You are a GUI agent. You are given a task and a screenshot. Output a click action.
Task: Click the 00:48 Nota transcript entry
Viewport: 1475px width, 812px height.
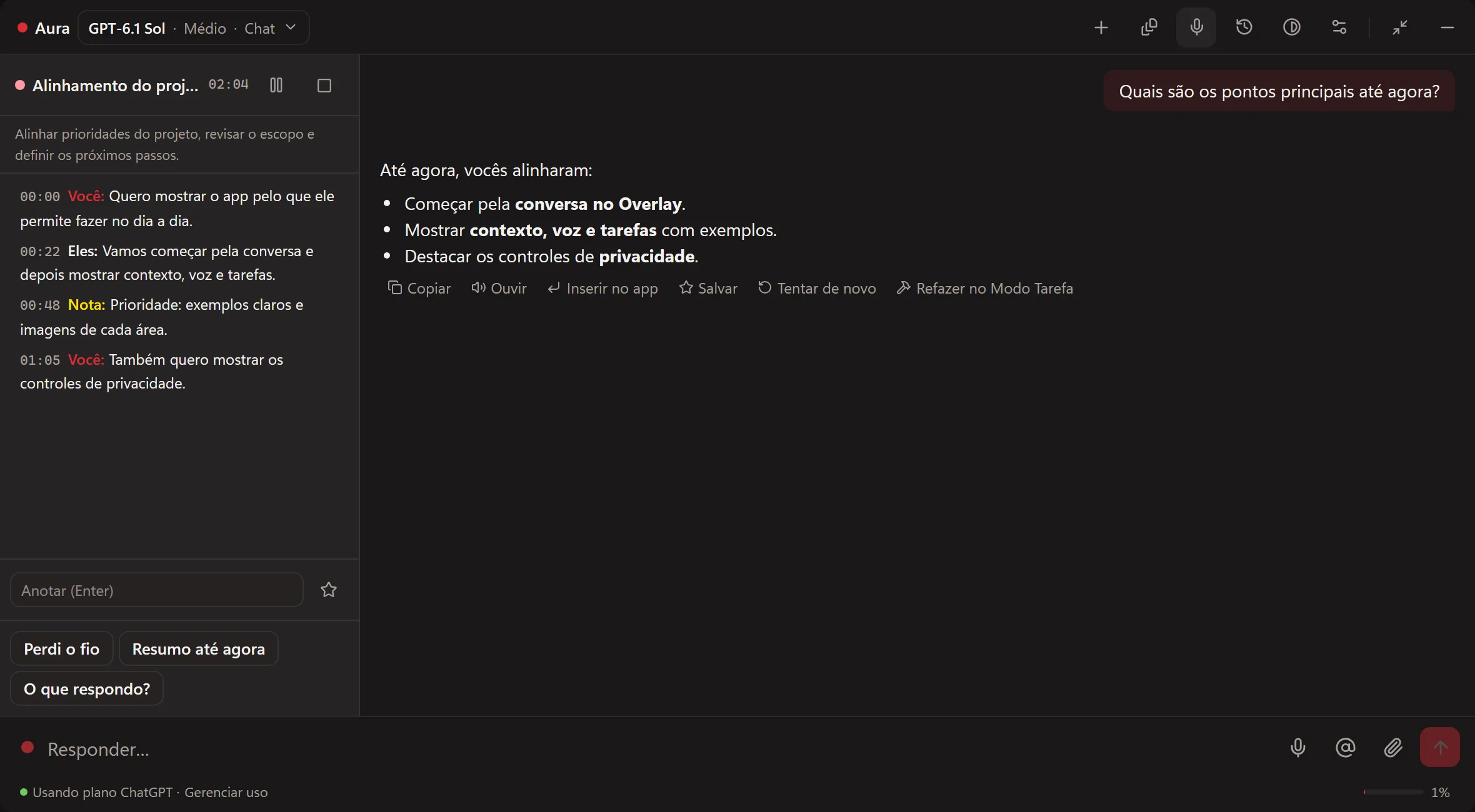(x=162, y=317)
